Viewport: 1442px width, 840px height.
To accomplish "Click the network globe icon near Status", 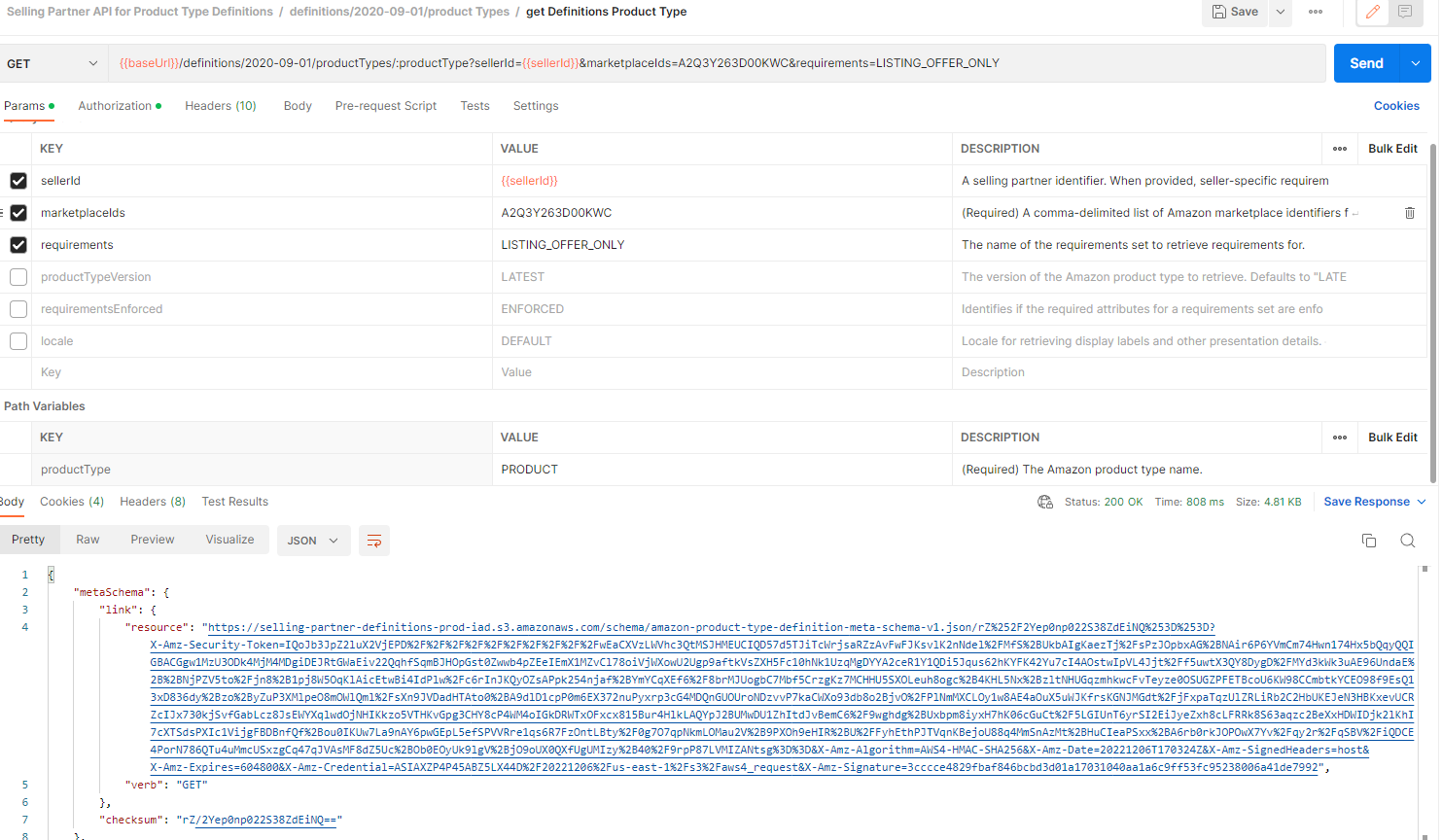I will pyautogui.click(x=1045, y=502).
